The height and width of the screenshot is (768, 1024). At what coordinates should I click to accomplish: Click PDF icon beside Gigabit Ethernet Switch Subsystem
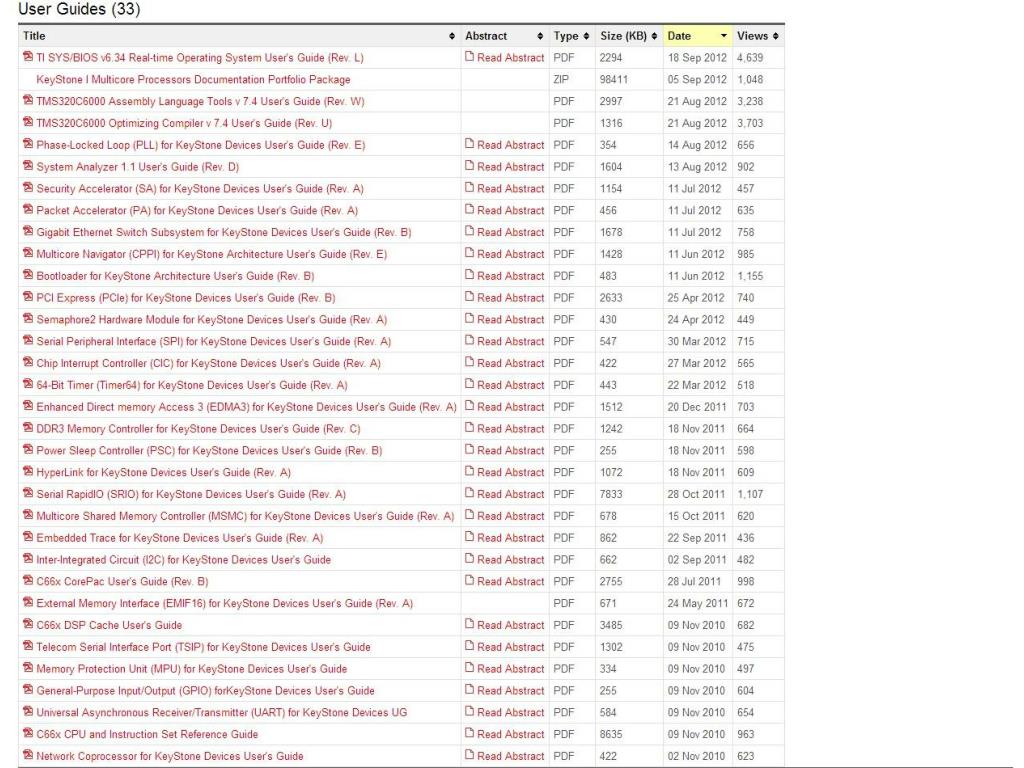point(27,231)
